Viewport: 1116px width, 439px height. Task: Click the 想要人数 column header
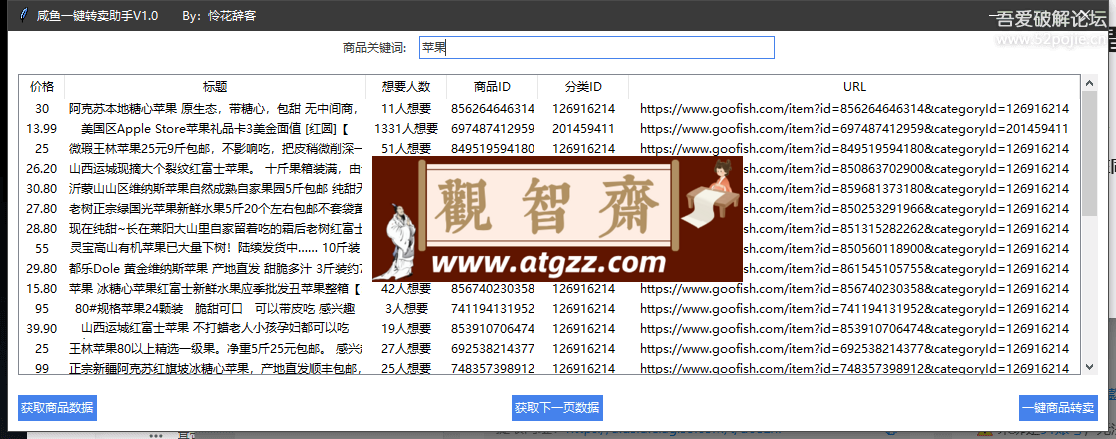point(406,87)
